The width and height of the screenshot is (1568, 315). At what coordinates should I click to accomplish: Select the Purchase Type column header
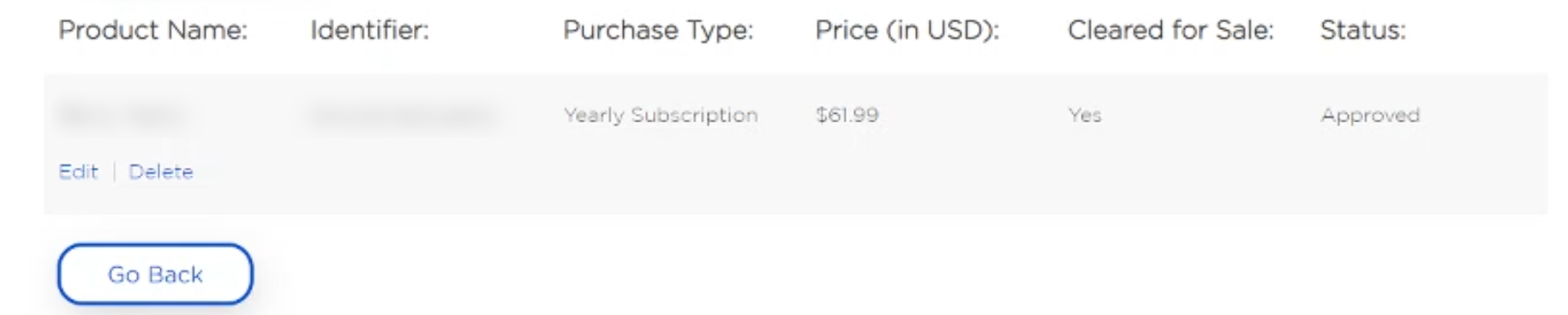(658, 30)
